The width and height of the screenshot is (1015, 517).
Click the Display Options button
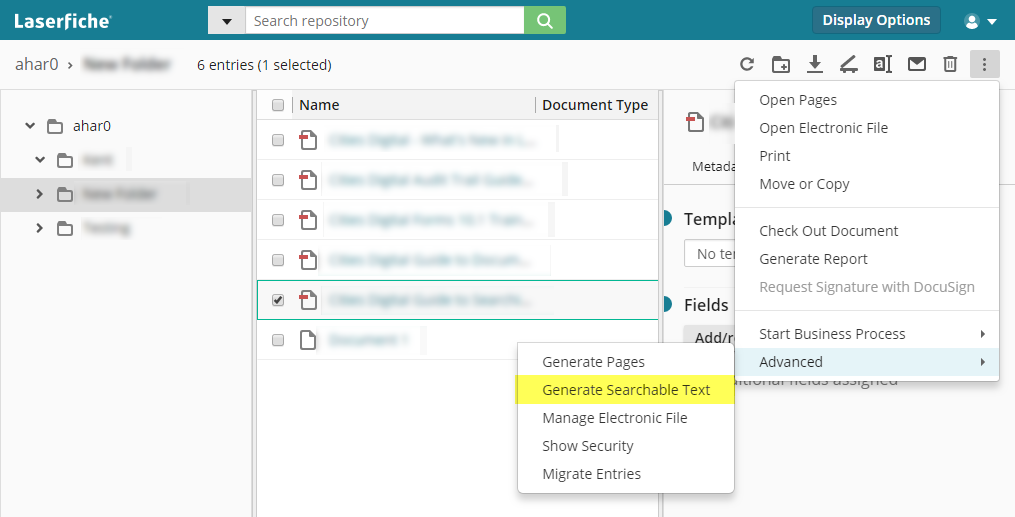pos(875,20)
